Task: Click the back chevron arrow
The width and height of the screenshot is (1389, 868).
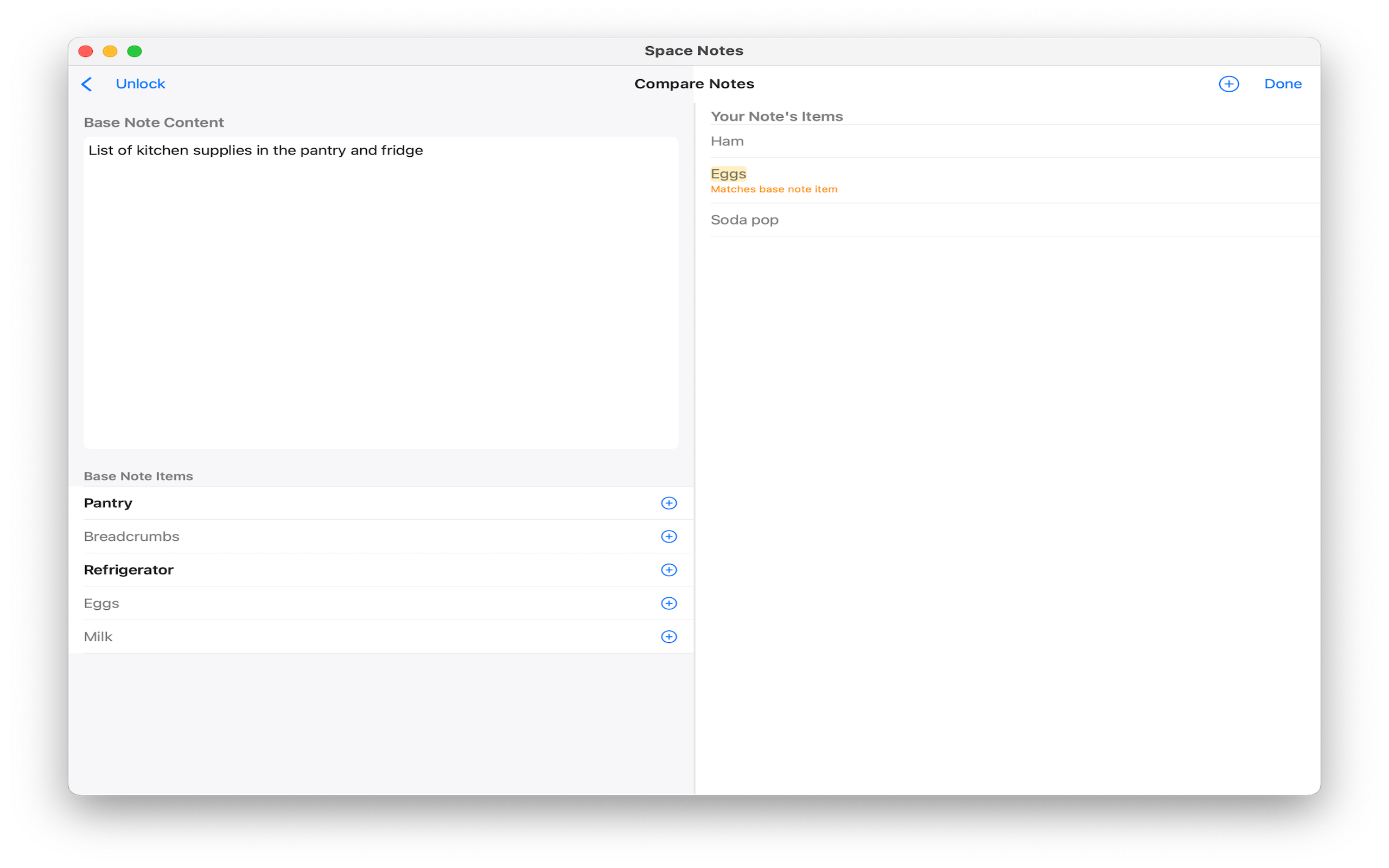Action: coord(87,84)
